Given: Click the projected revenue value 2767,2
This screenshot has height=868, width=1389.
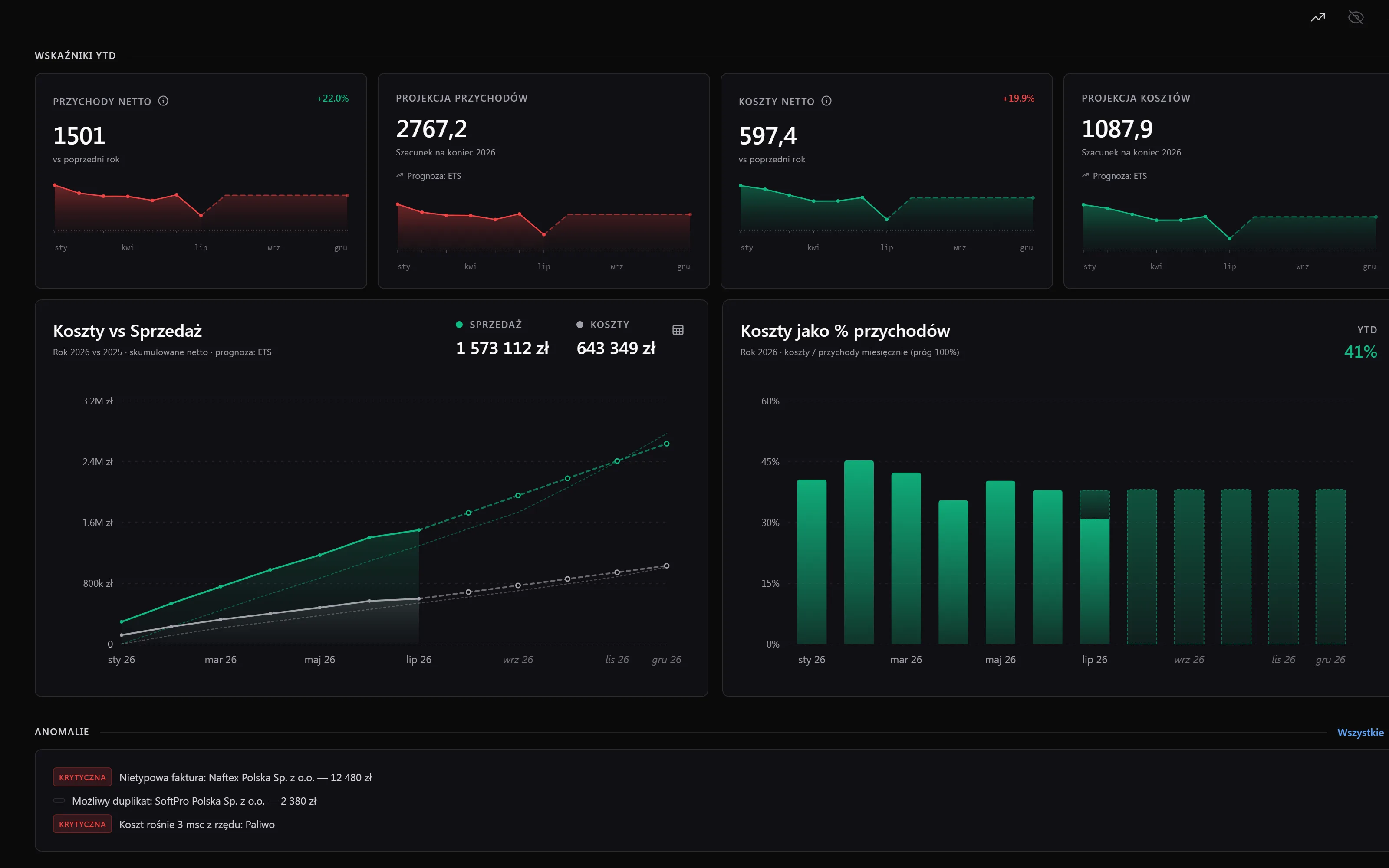Looking at the screenshot, I should click(431, 129).
